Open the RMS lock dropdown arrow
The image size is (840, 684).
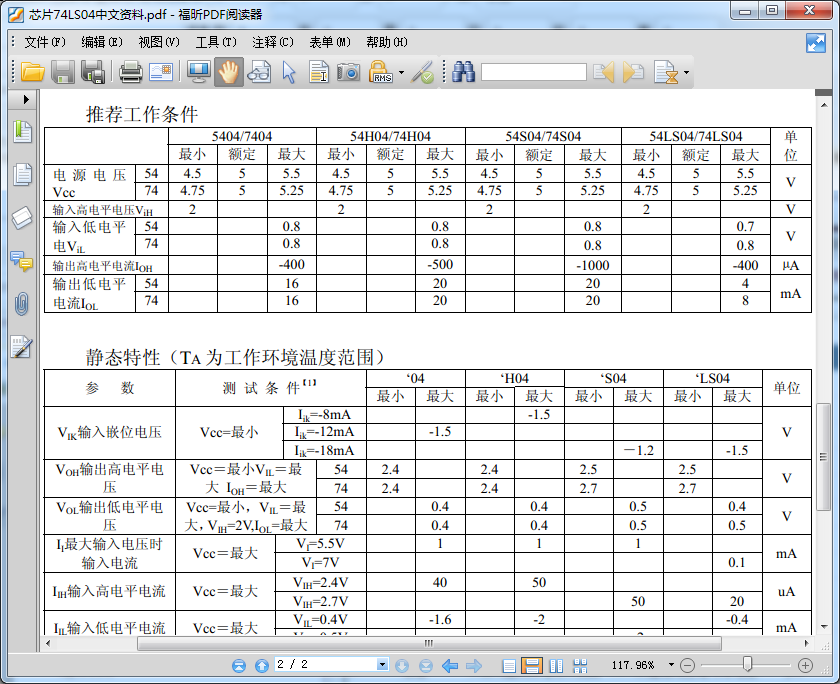(x=401, y=72)
